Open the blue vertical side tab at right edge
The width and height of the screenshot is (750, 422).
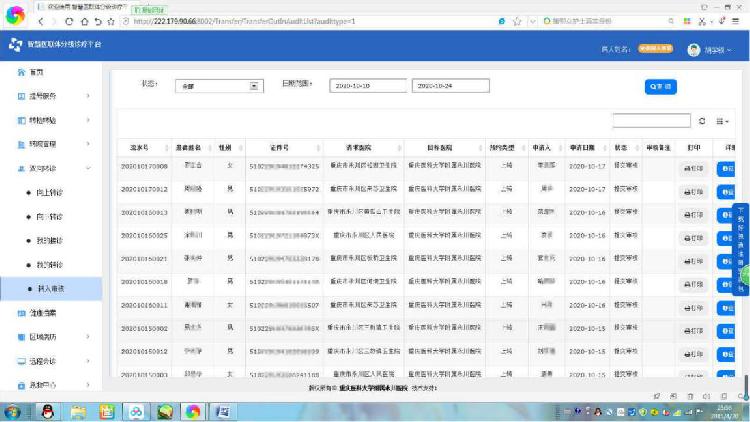point(740,249)
